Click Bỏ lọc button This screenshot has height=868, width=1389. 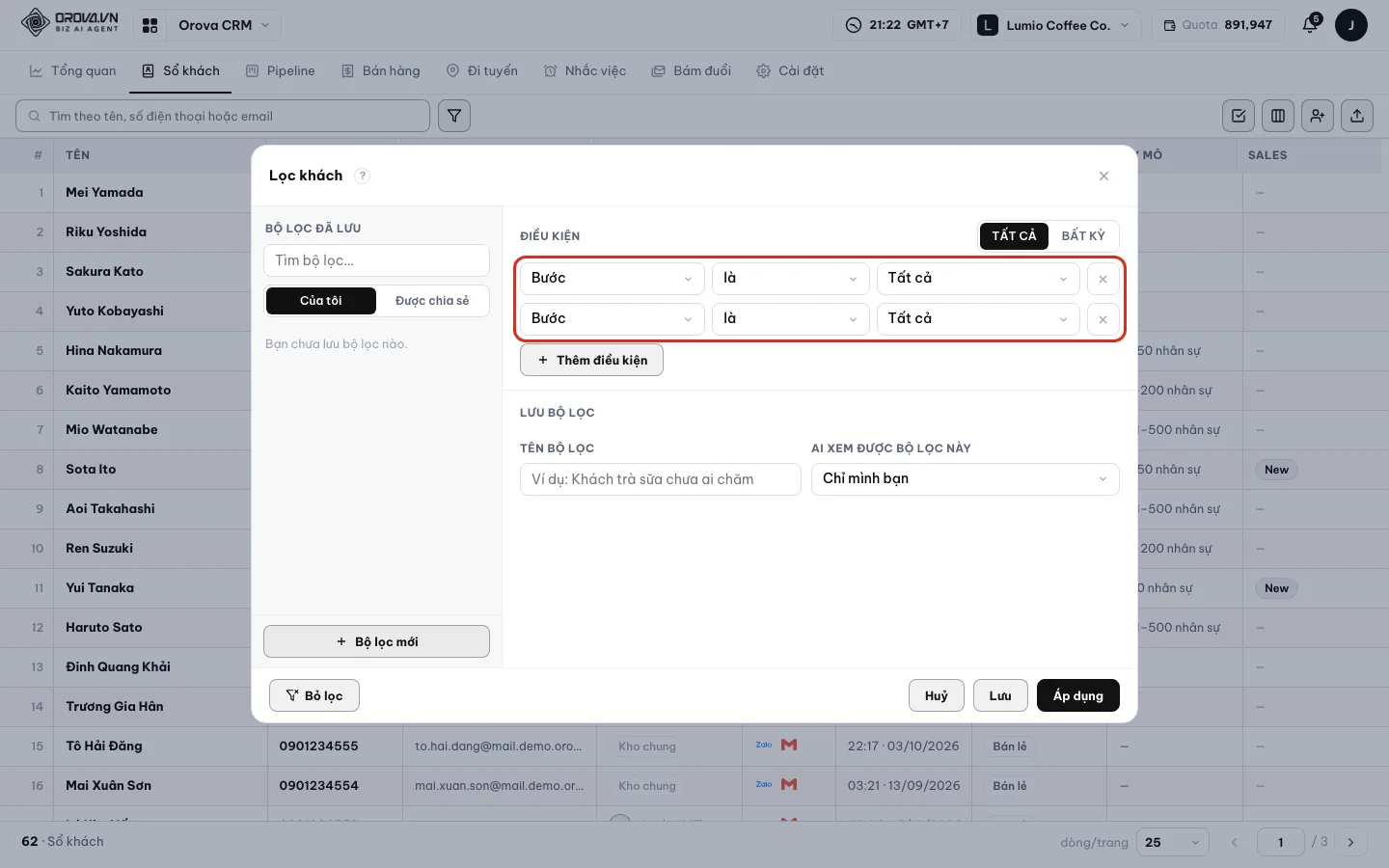click(314, 695)
